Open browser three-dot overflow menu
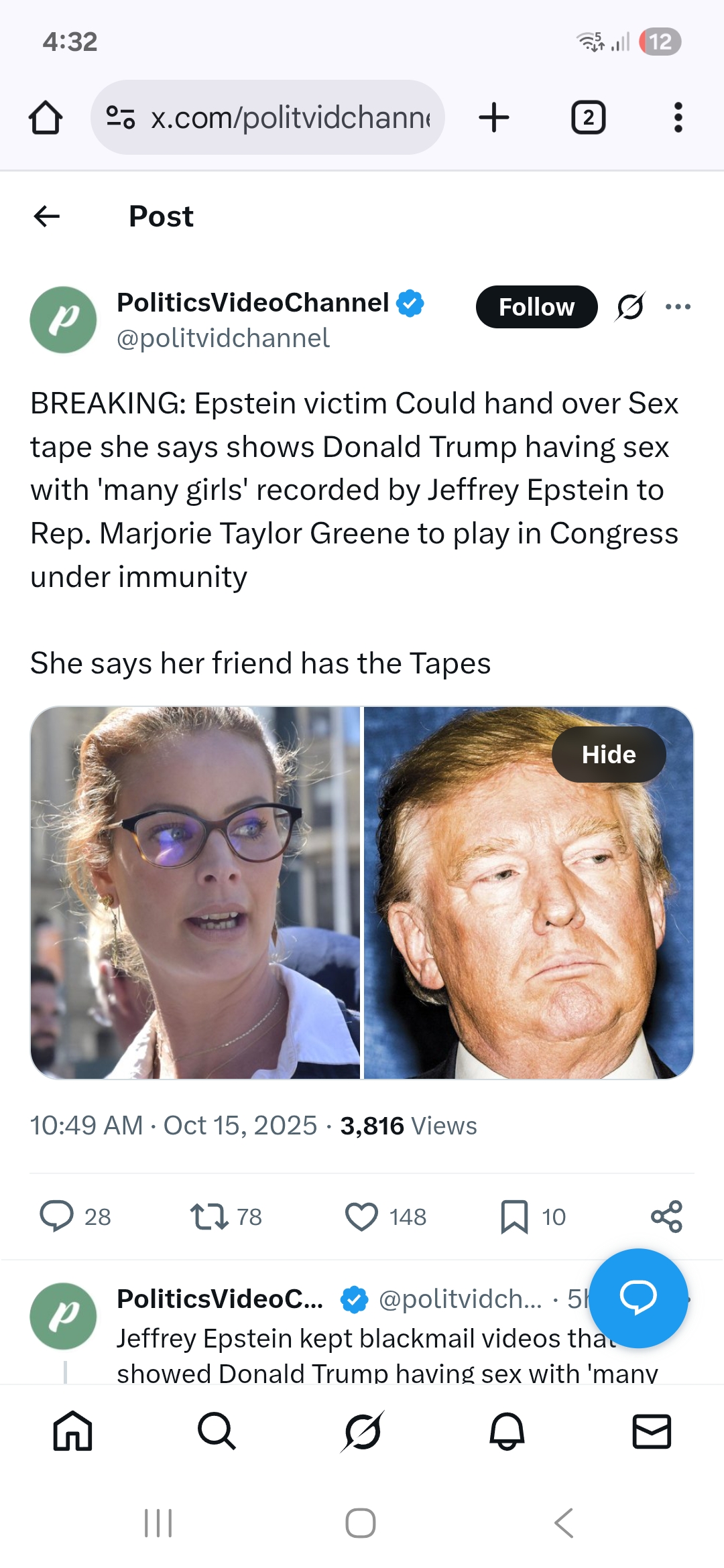The width and height of the screenshot is (724, 1568). [x=678, y=117]
